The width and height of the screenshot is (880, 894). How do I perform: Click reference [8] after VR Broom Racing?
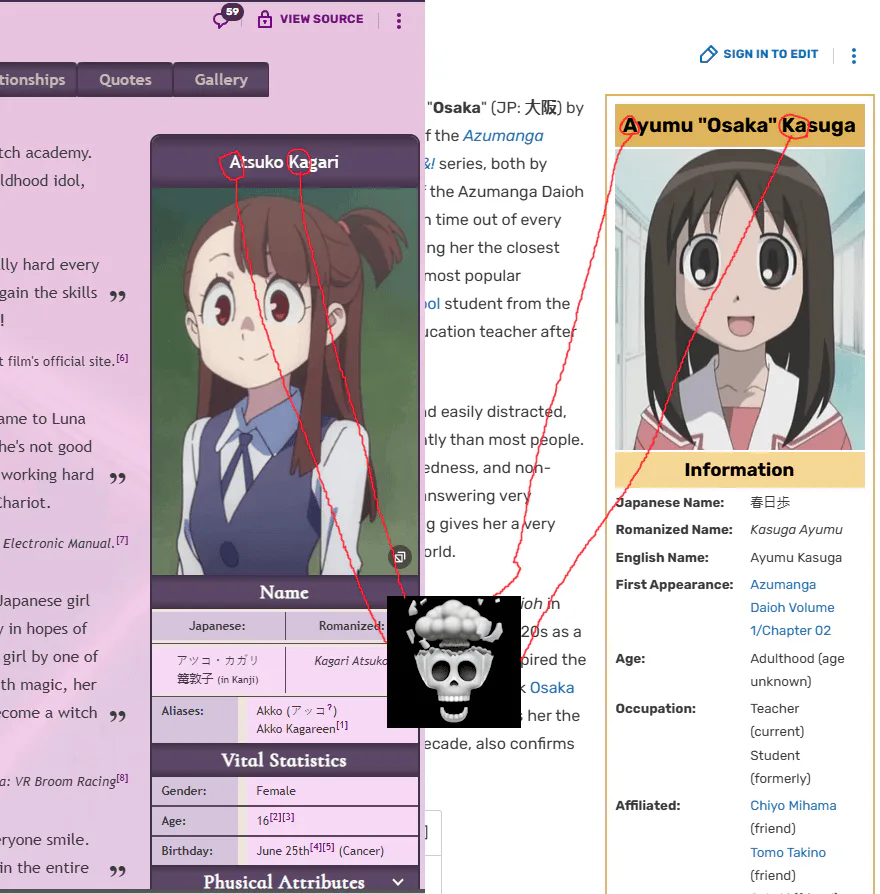coord(122,778)
